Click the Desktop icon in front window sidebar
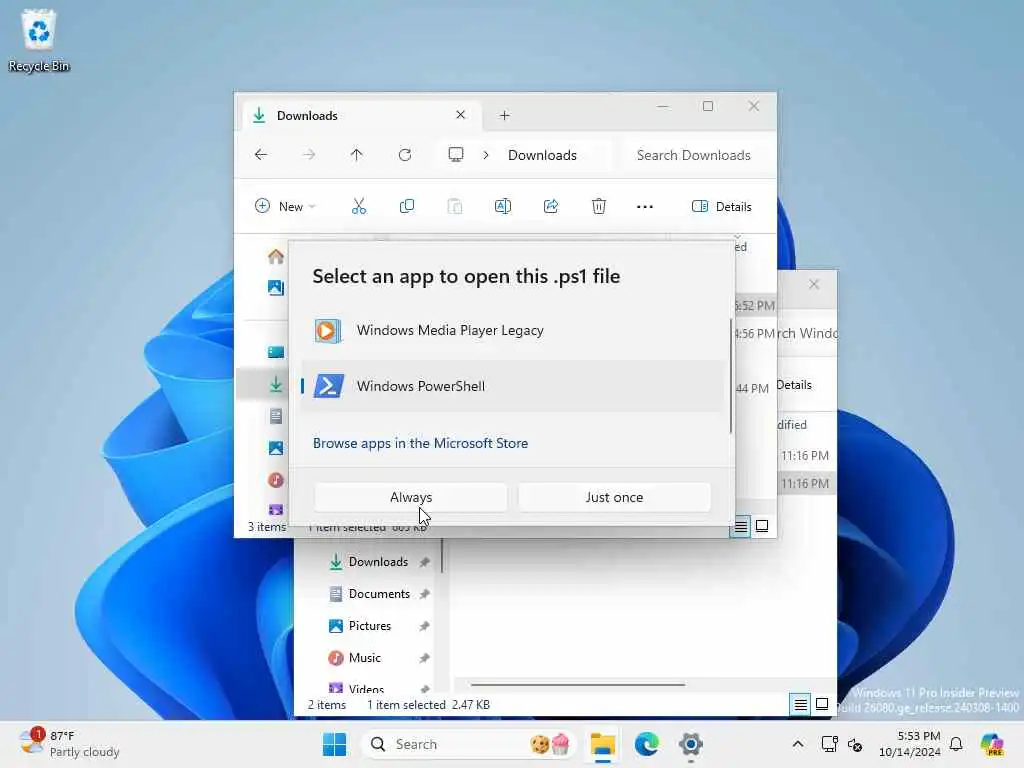The height and width of the screenshot is (768, 1024). (x=276, y=352)
